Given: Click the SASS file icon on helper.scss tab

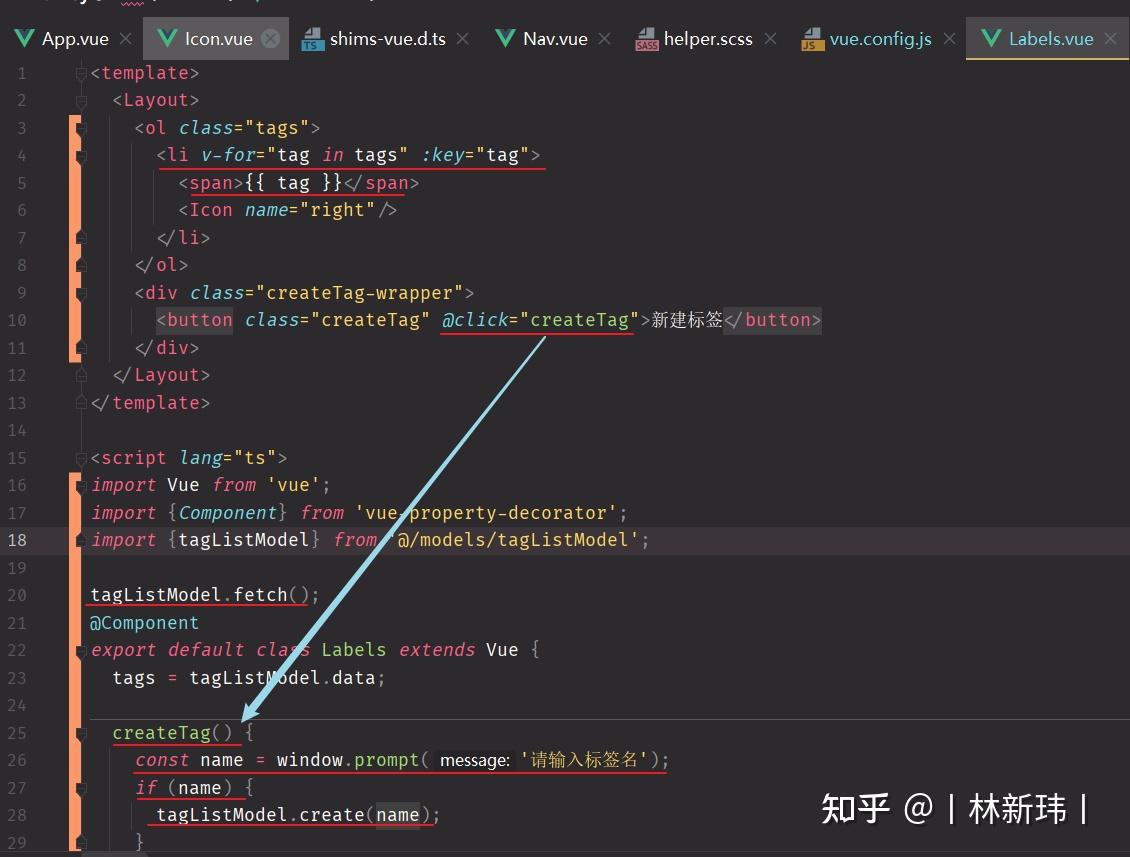Looking at the screenshot, I should (x=646, y=39).
